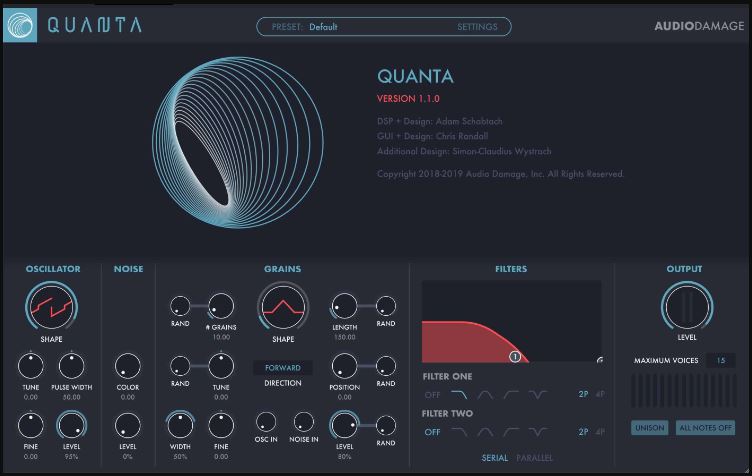The height and width of the screenshot is (476, 752).
Task: Open the Preset Default selector
Action: click(323, 27)
